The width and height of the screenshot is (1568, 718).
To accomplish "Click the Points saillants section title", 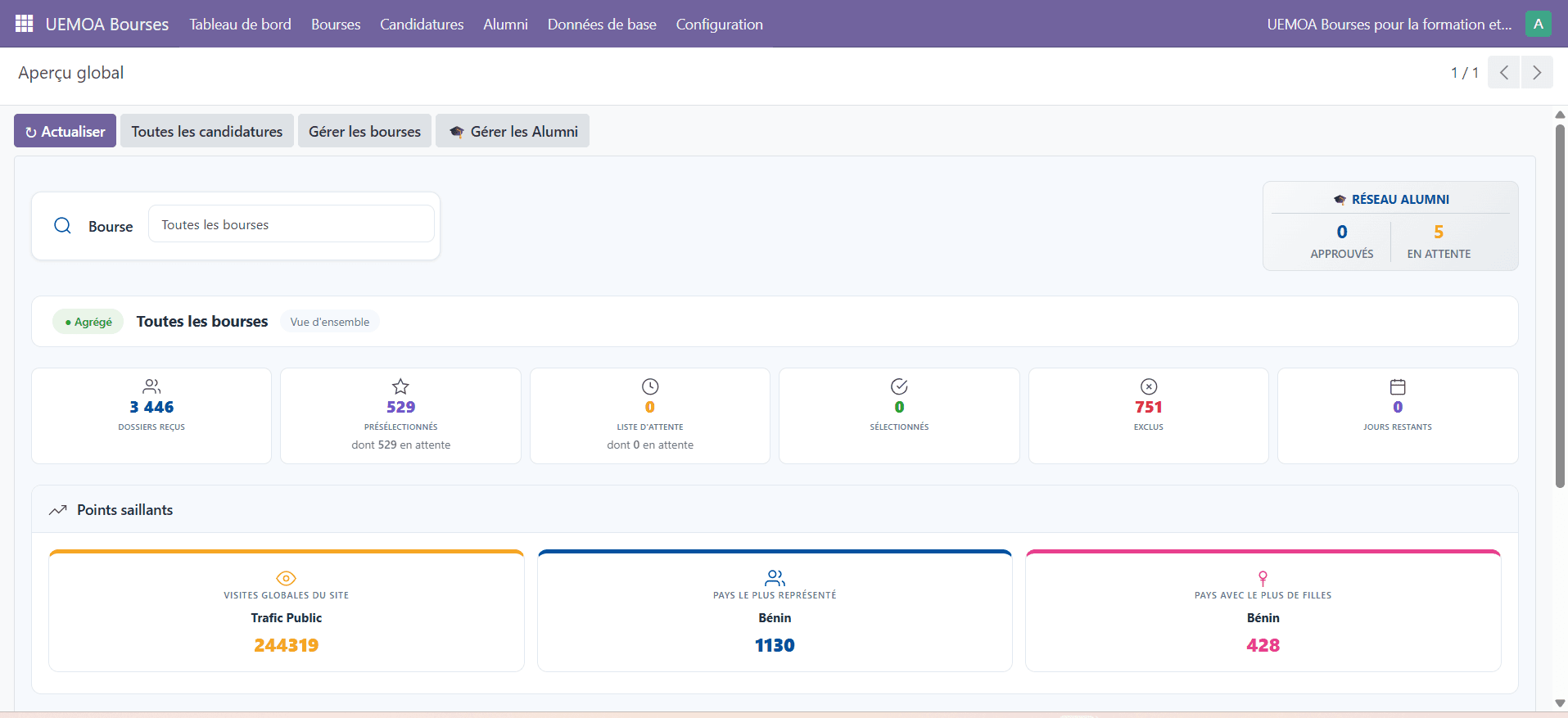I will point(124,510).
